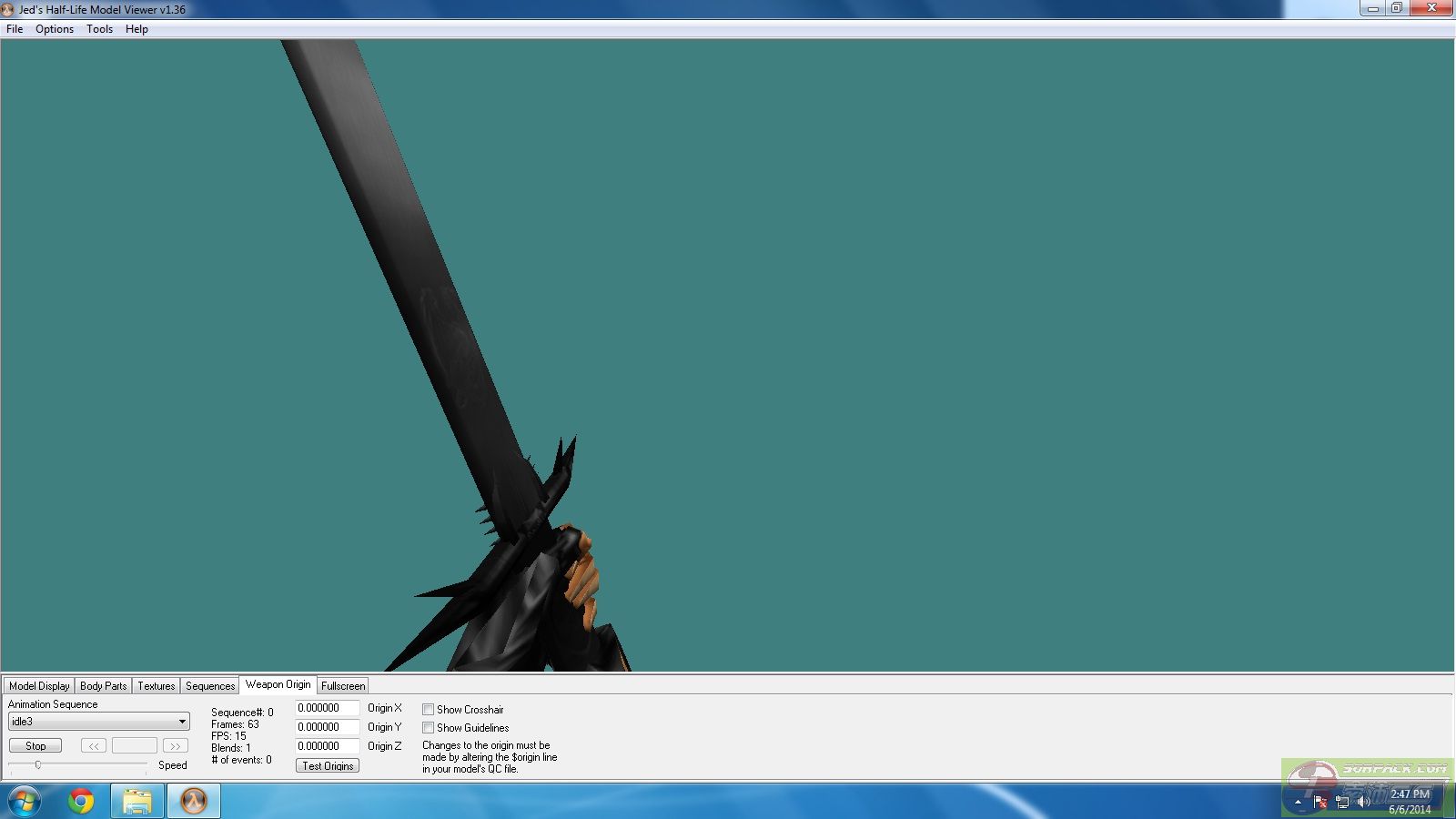Screen dimensions: 1456x819
Task: Open the File menu
Action: [15, 29]
